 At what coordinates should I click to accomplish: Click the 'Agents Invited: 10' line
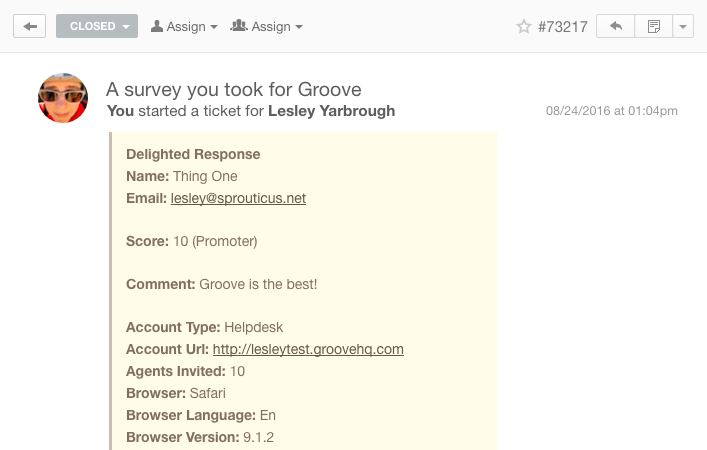click(x=185, y=371)
